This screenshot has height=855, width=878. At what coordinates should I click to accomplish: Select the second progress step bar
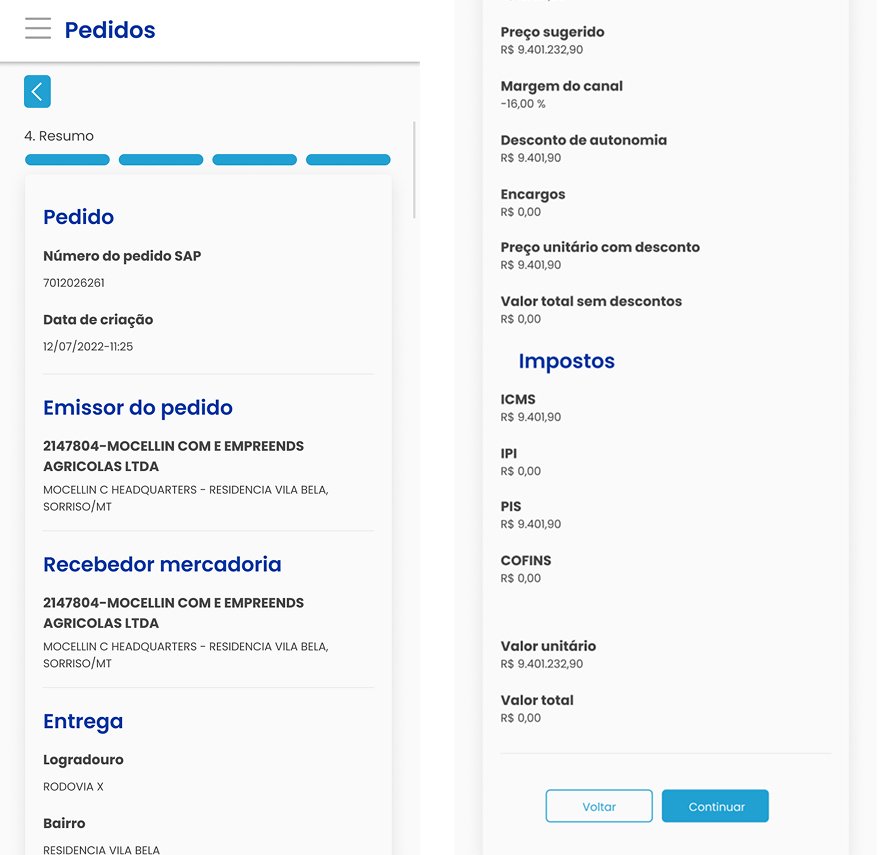click(161, 160)
